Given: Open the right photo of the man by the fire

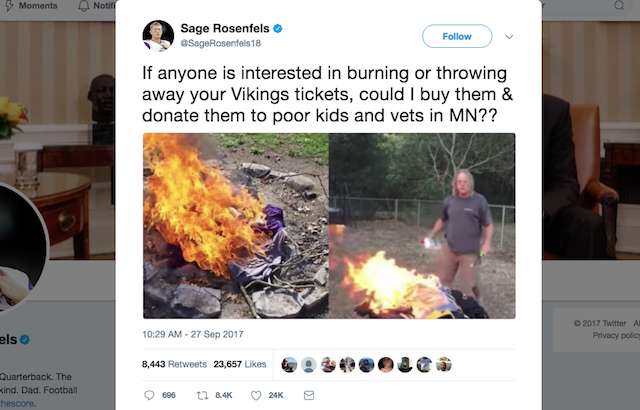Looking at the screenshot, I should [x=422, y=226].
